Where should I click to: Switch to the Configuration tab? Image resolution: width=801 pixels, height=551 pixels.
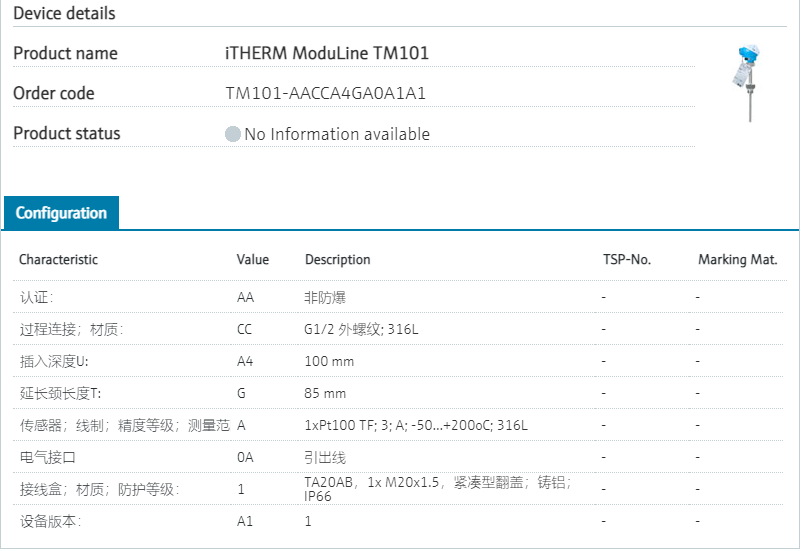[61, 213]
